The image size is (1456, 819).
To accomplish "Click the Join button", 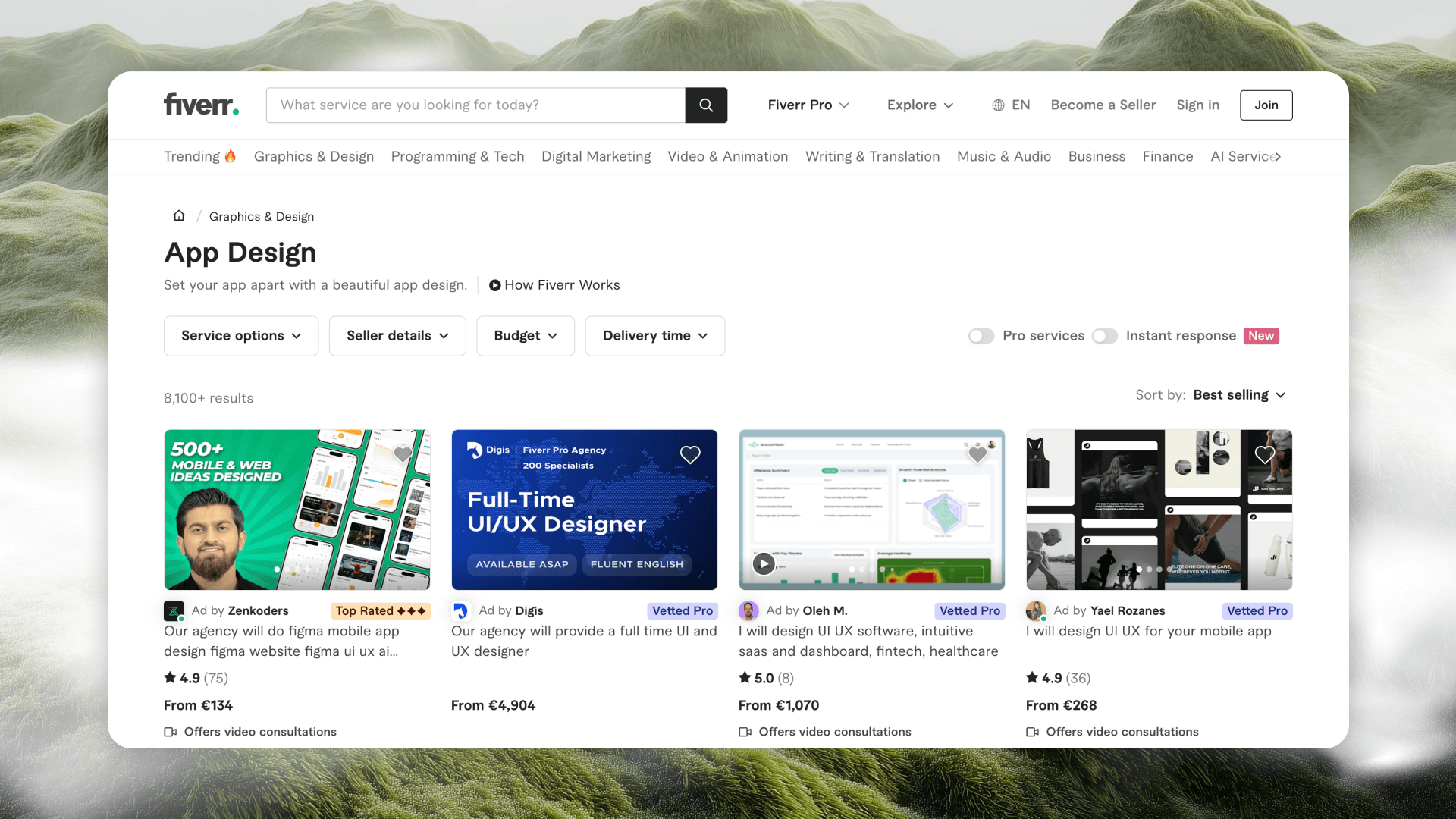I will pos(1266,105).
